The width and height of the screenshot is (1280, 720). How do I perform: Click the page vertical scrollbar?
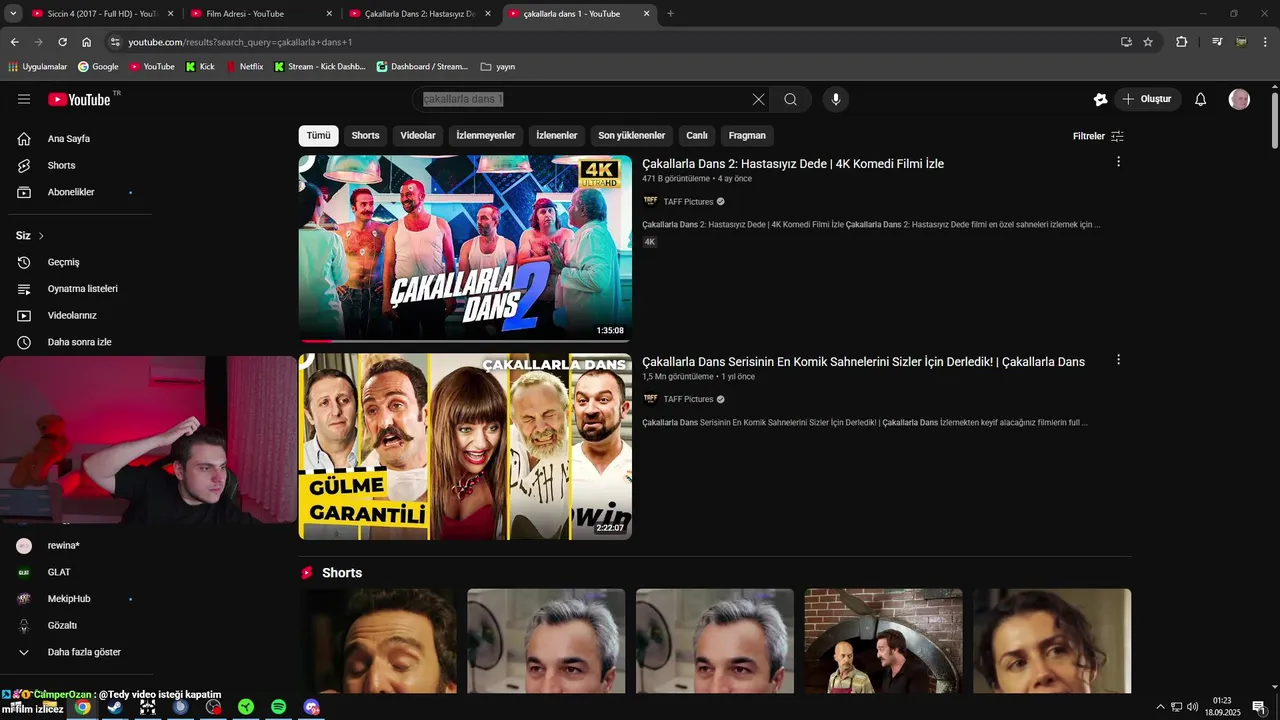pyautogui.click(x=1275, y=120)
